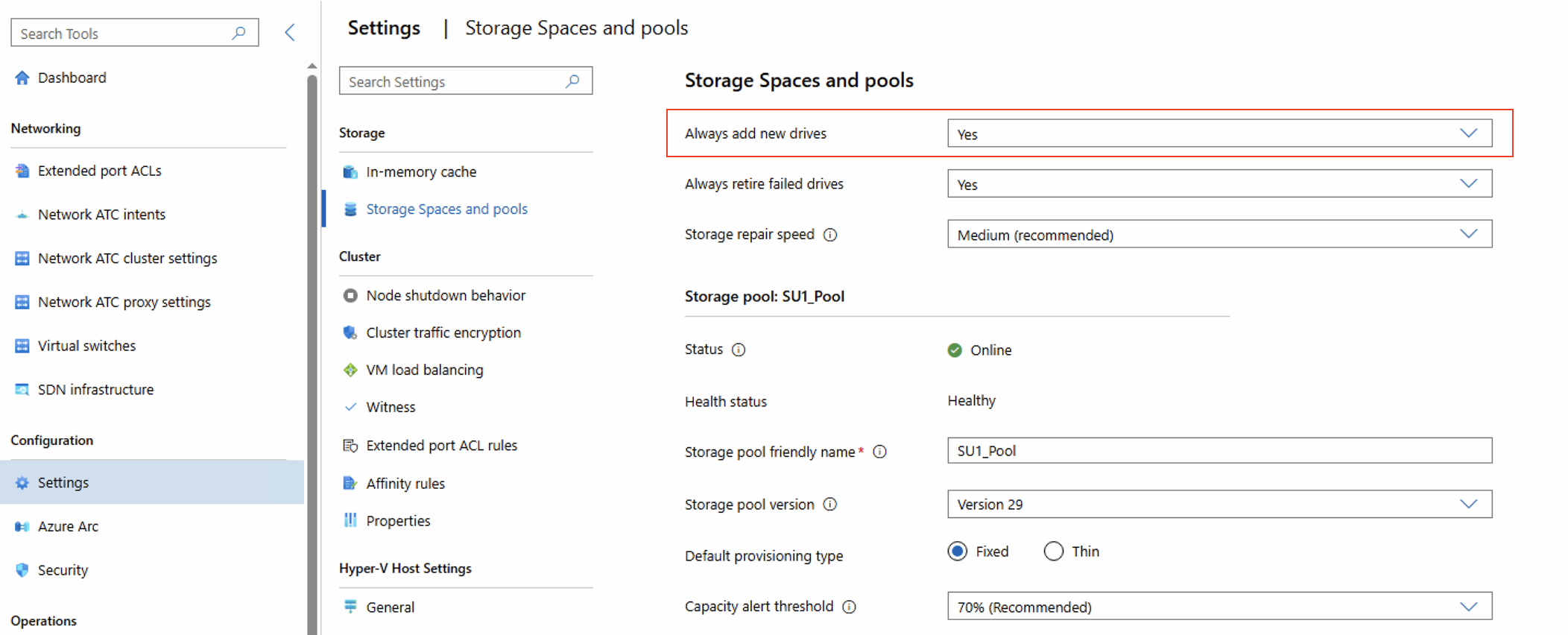1568x635 pixels.
Task: Click the Azure Arc icon
Action: (22, 527)
